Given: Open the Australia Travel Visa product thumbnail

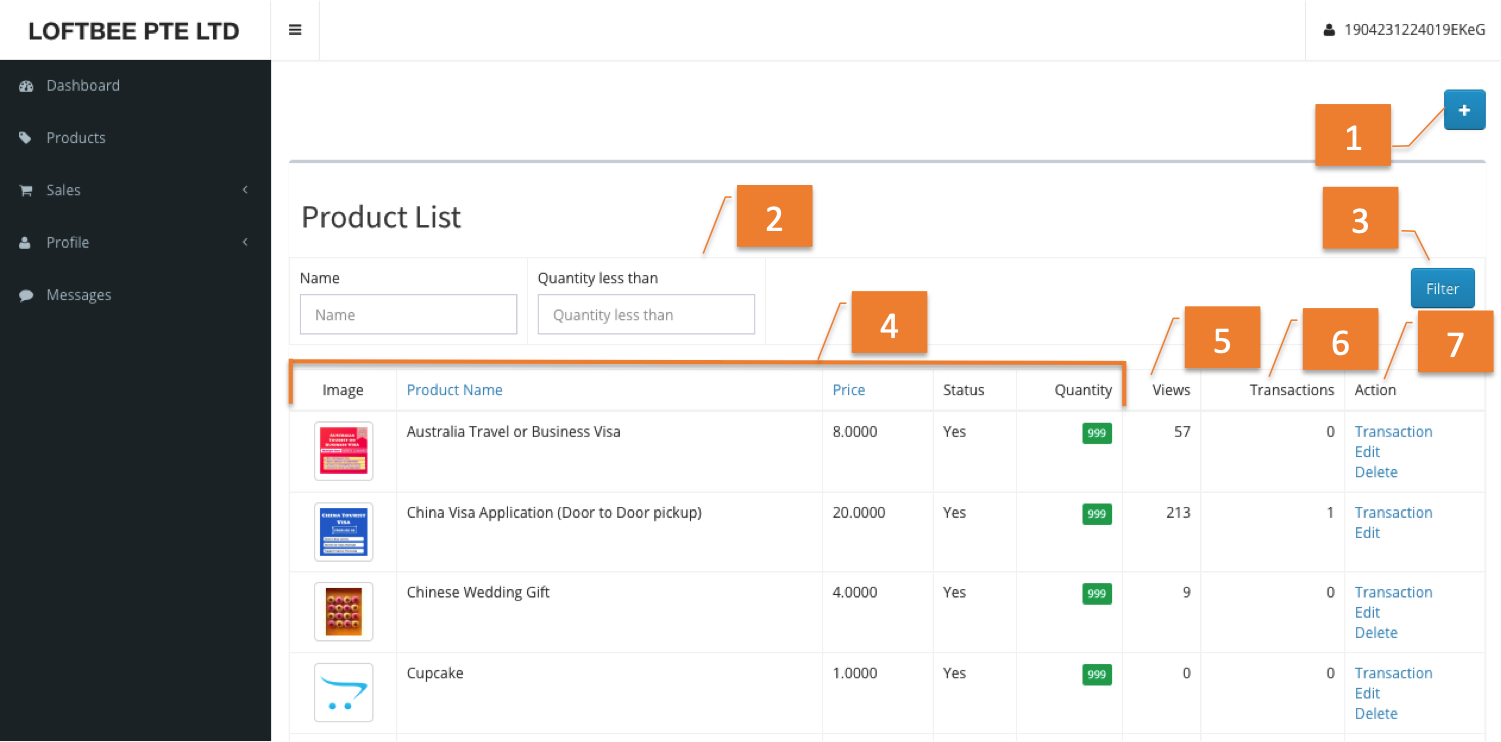Looking at the screenshot, I should [x=343, y=451].
